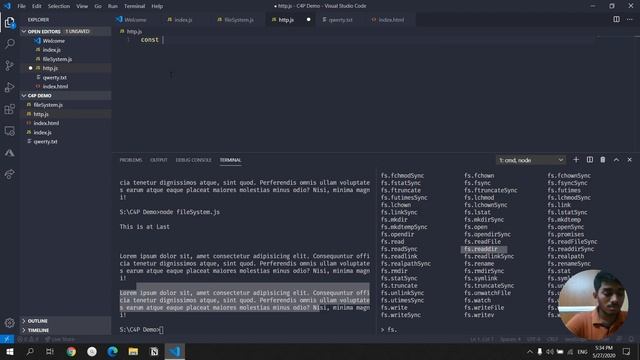640x360 pixels.
Task: Open Windows taskbar search
Action: point(30,351)
